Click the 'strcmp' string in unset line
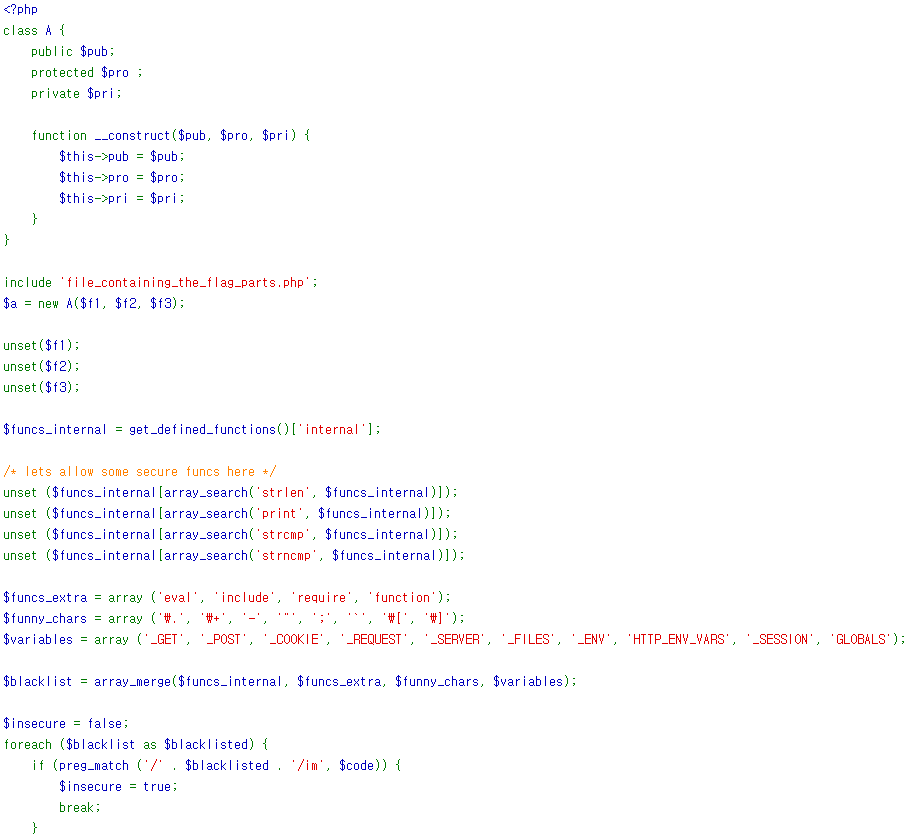Screen dimensions: 924x840 click(x=282, y=535)
